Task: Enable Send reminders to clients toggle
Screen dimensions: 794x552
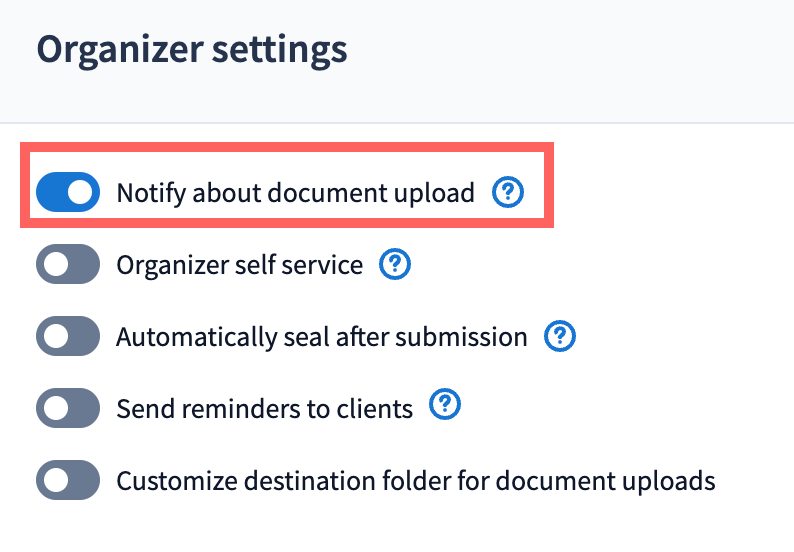Action: coord(68,409)
